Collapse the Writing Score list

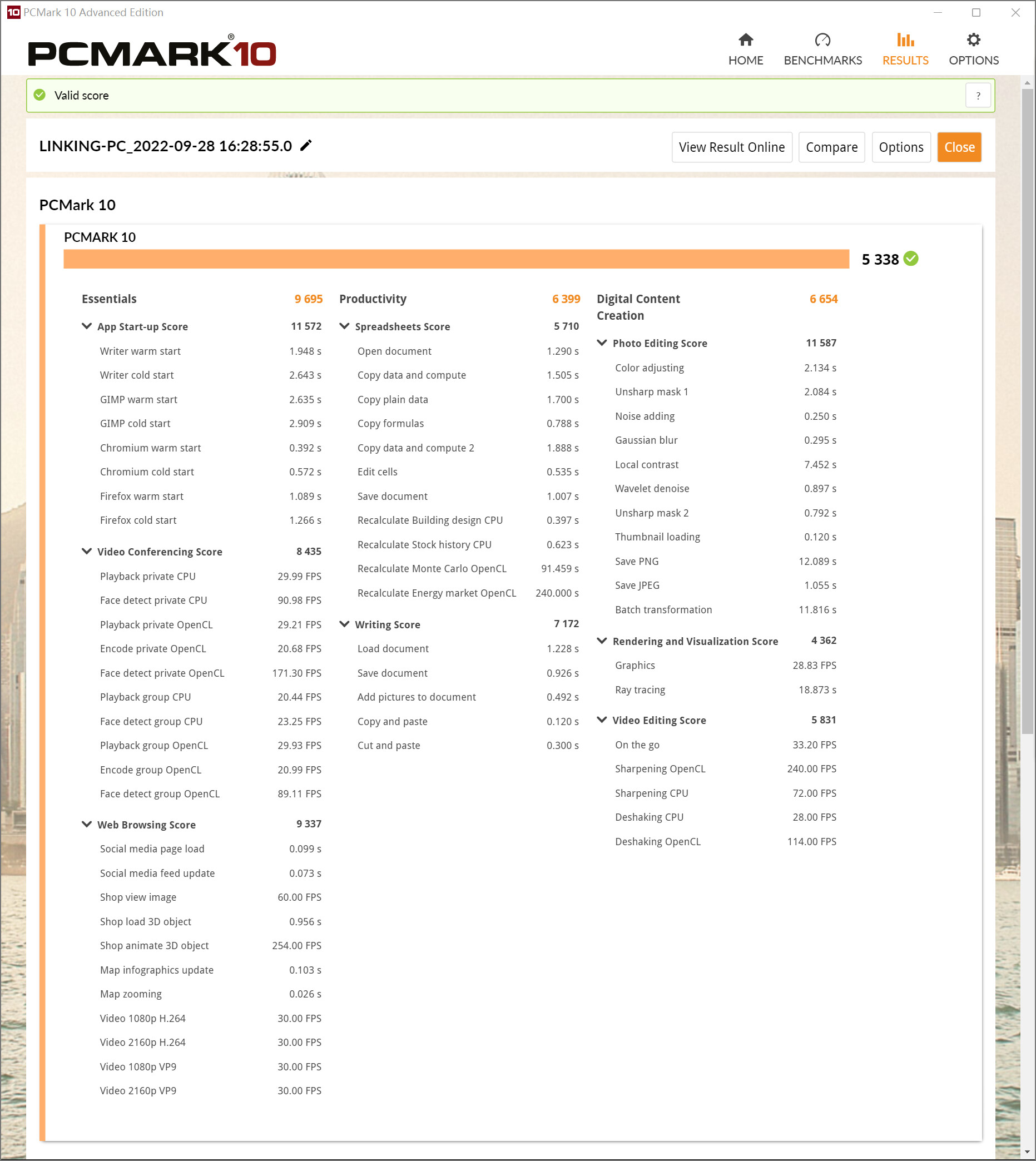tap(344, 624)
